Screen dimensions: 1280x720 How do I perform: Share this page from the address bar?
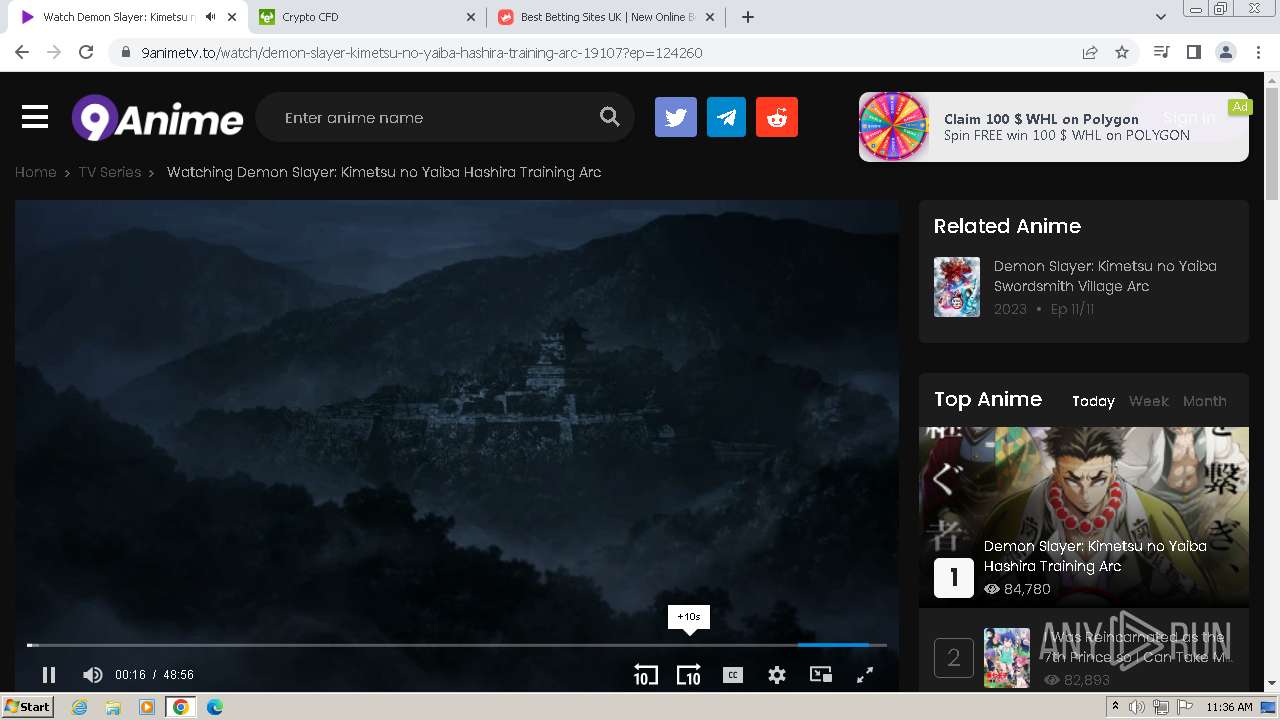[1090, 53]
